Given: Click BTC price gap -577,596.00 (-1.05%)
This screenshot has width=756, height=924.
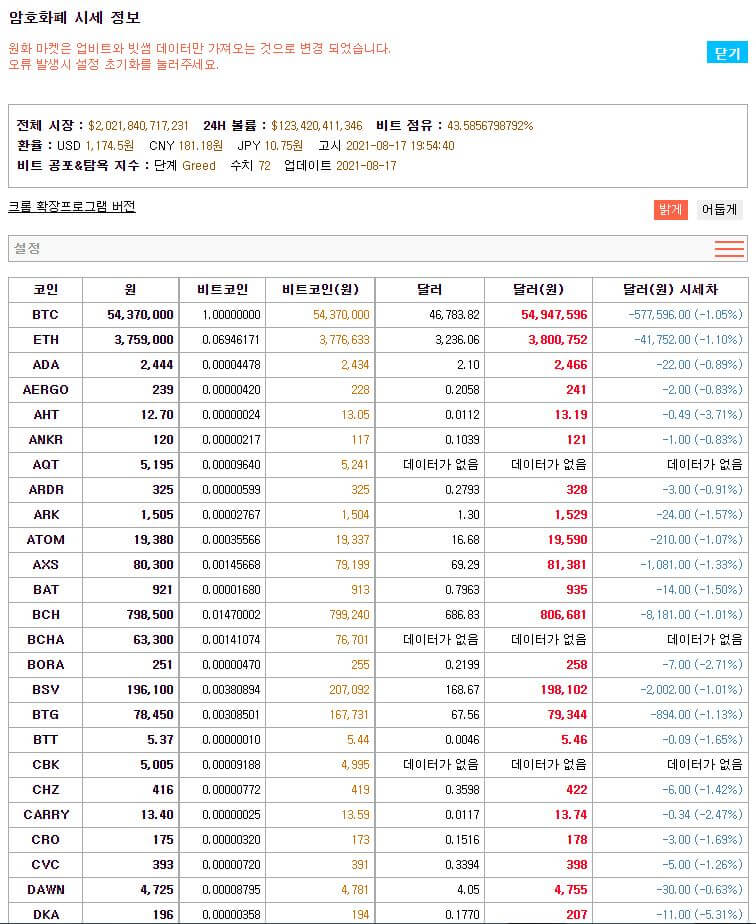Looking at the screenshot, I should tap(685, 315).
